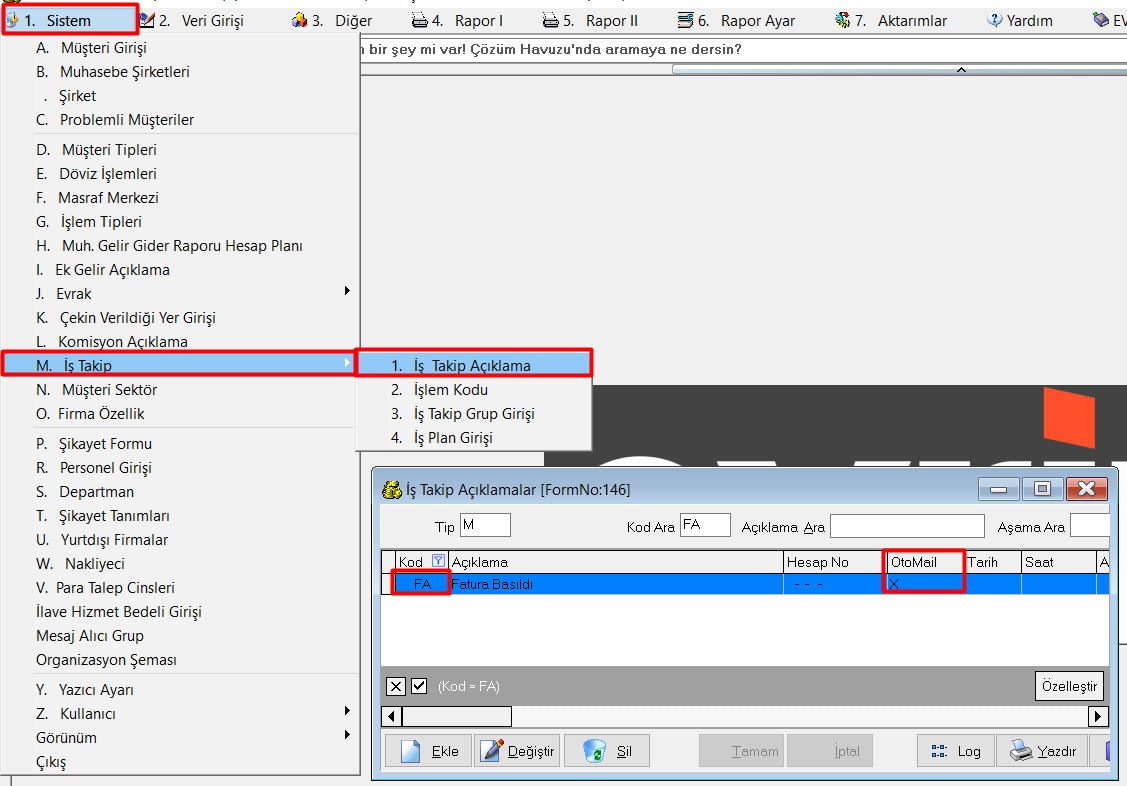Expand the Görünüm submenu

point(66,737)
